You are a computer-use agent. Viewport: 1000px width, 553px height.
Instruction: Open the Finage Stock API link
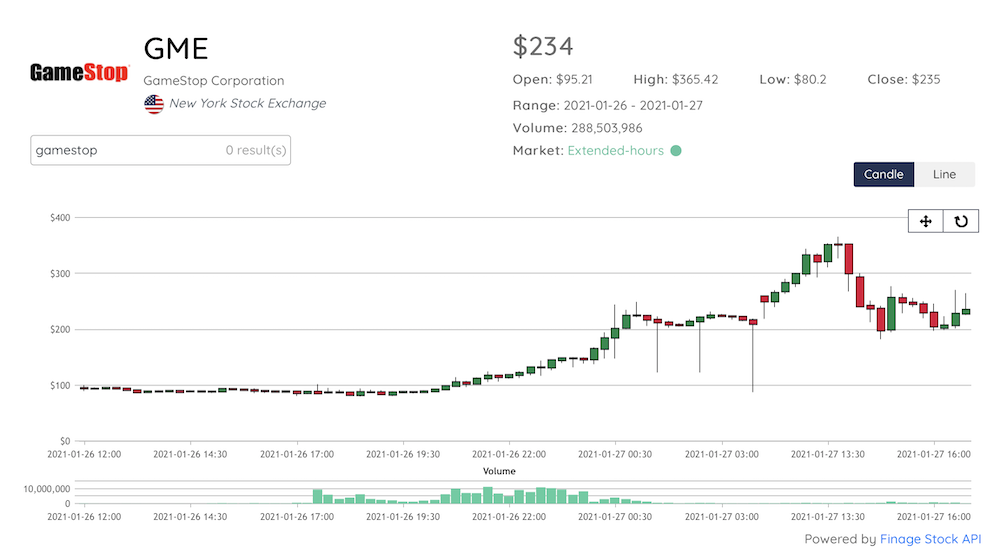930,539
